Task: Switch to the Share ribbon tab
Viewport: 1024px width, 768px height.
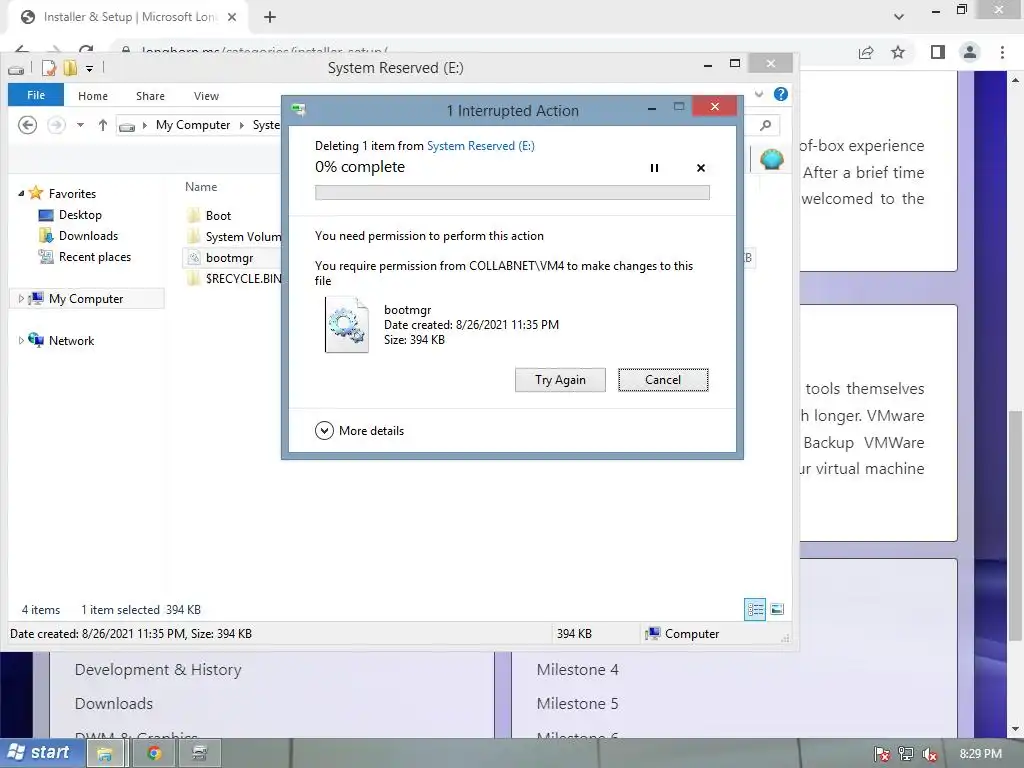Action: (150, 96)
